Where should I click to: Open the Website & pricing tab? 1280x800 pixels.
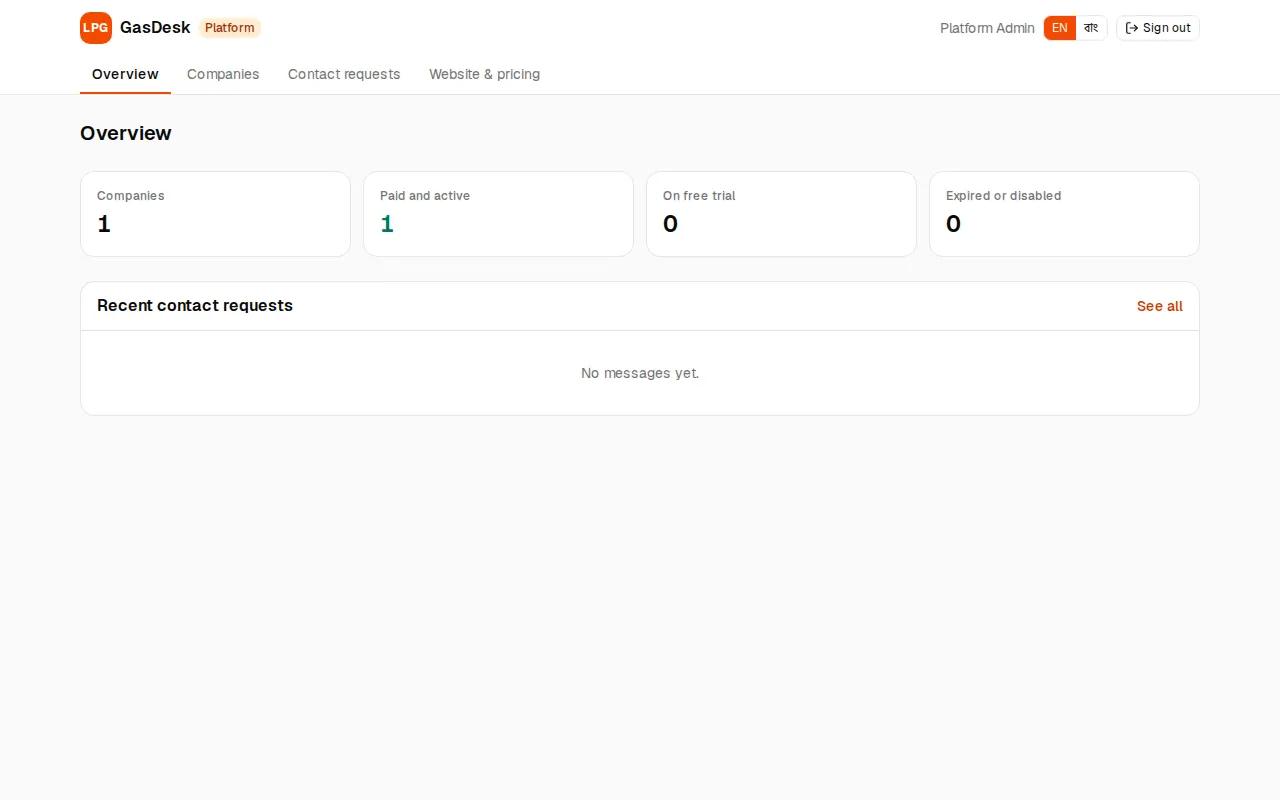point(485,74)
